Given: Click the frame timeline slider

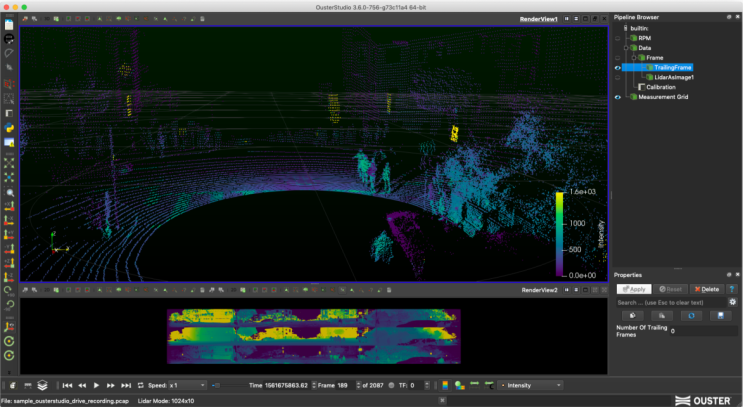Looking at the screenshot, I should pos(229,386).
